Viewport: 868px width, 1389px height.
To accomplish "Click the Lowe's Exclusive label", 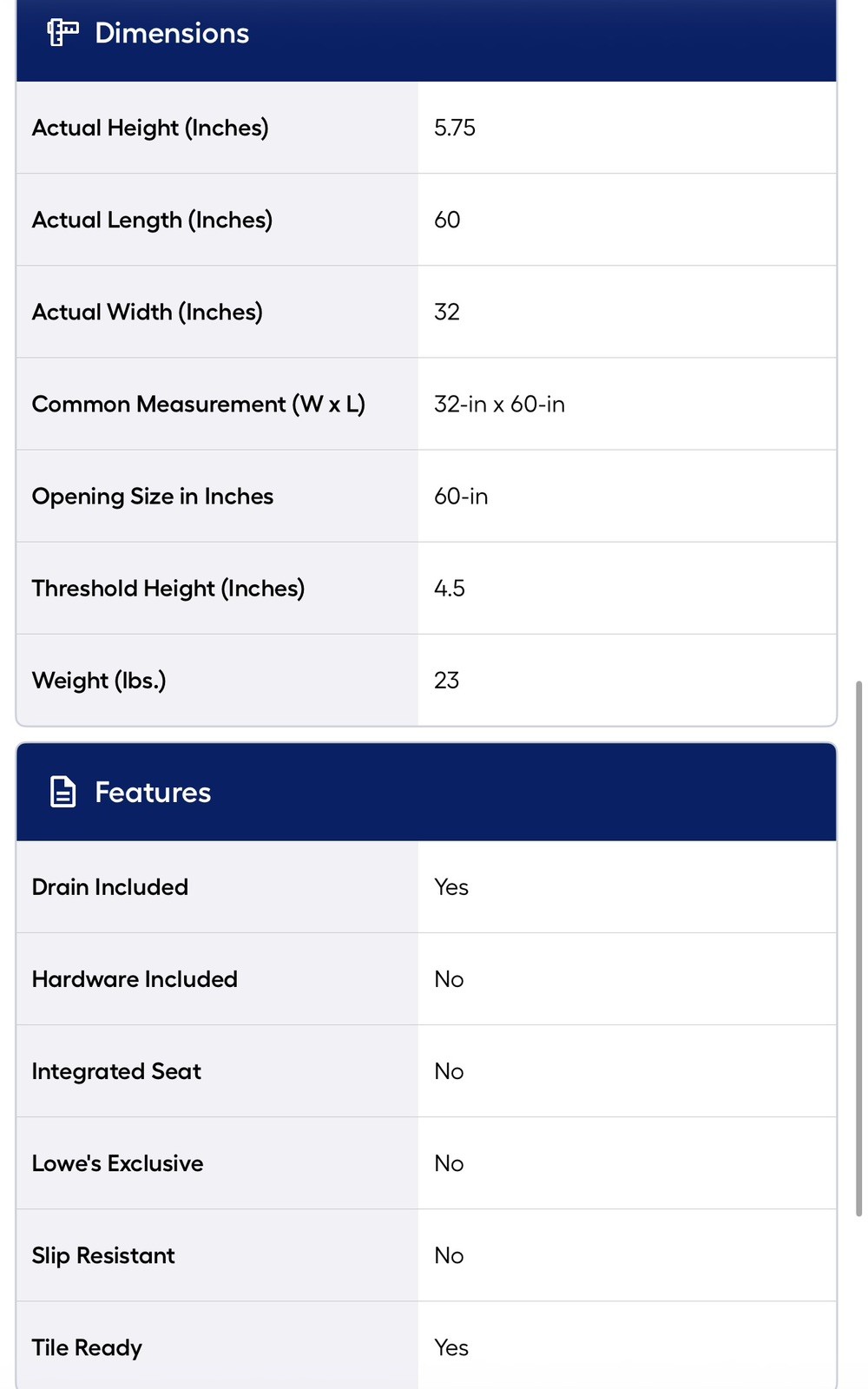I will click(118, 1162).
